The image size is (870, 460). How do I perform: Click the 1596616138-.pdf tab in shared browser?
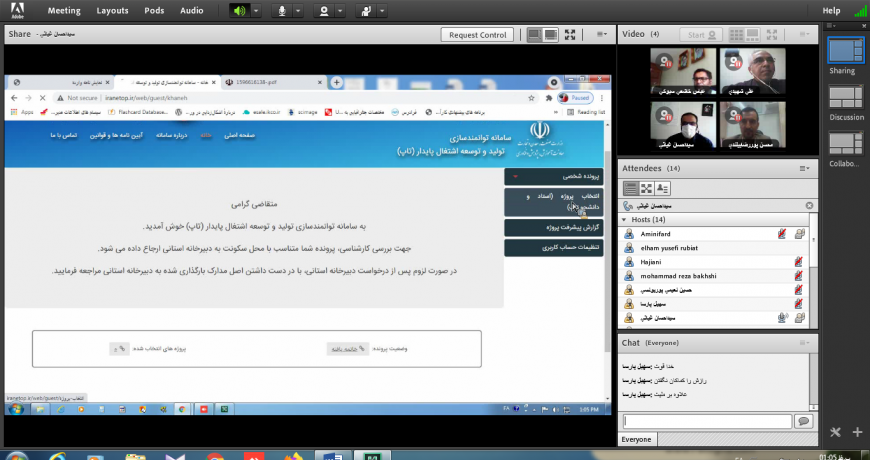coord(274,82)
